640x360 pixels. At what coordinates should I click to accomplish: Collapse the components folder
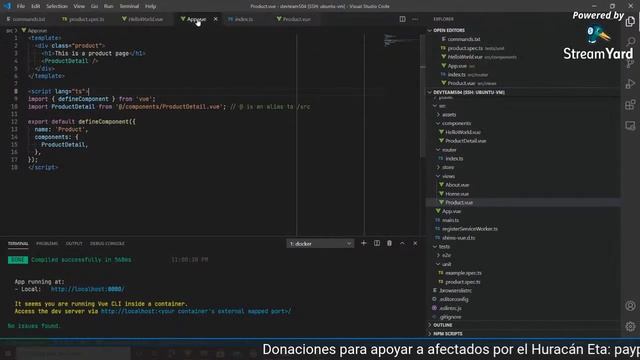pyautogui.click(x=456, y=123)
